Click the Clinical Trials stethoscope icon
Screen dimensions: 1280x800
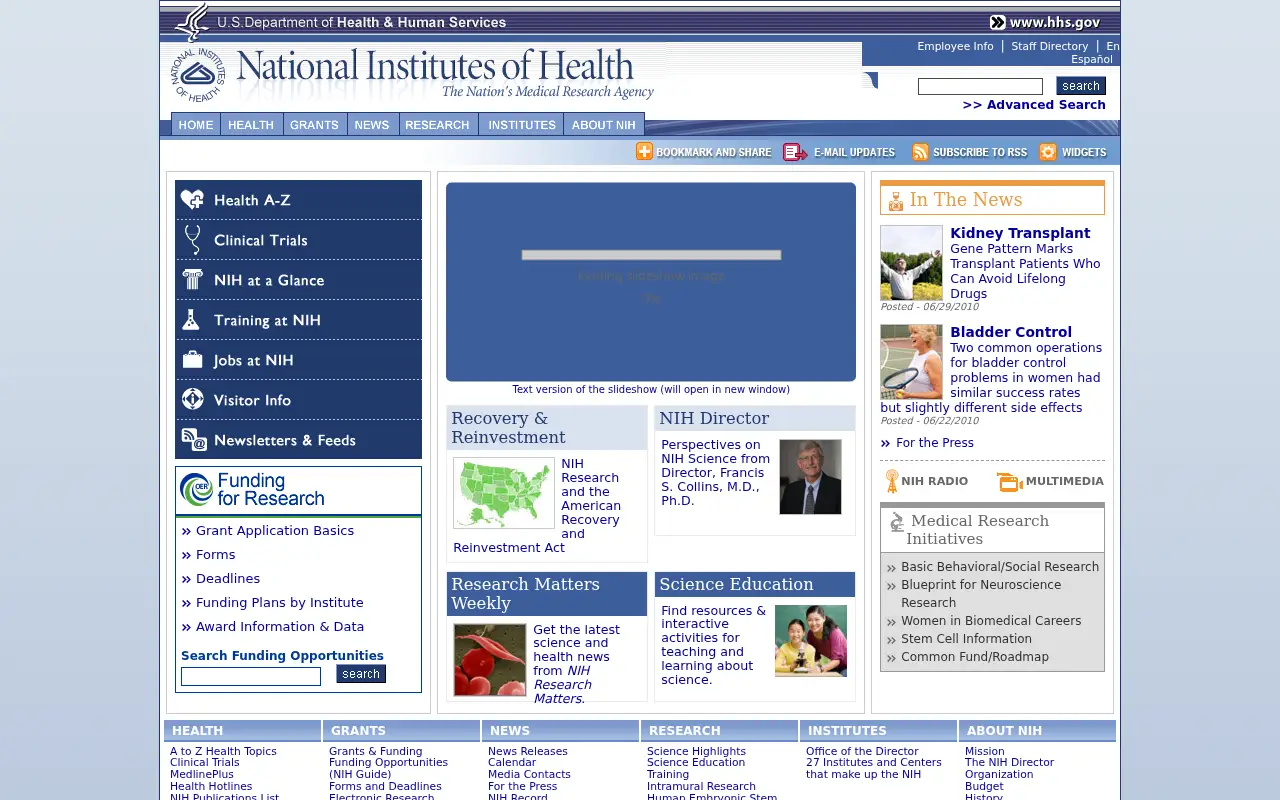[192, 240]
